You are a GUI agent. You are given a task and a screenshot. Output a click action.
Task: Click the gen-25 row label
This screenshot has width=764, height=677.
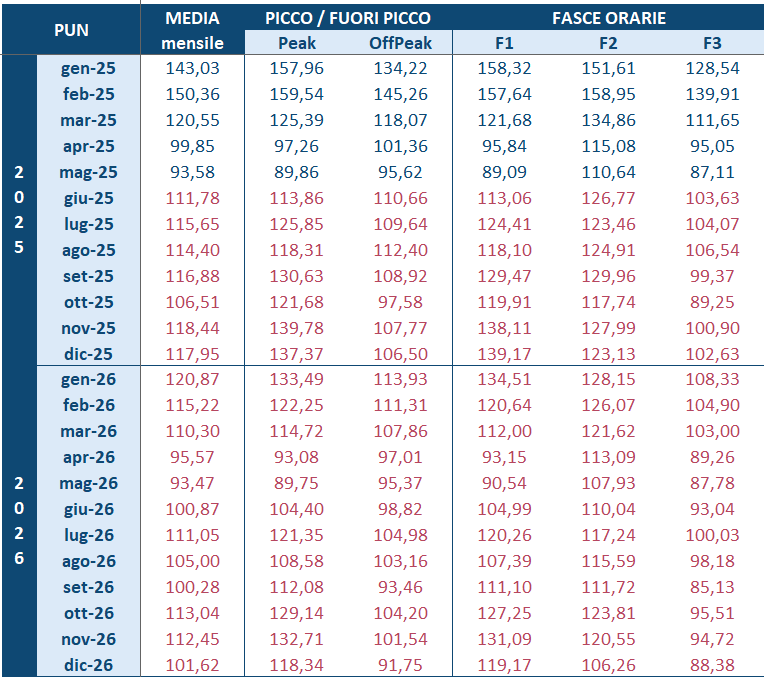[88, 68]
